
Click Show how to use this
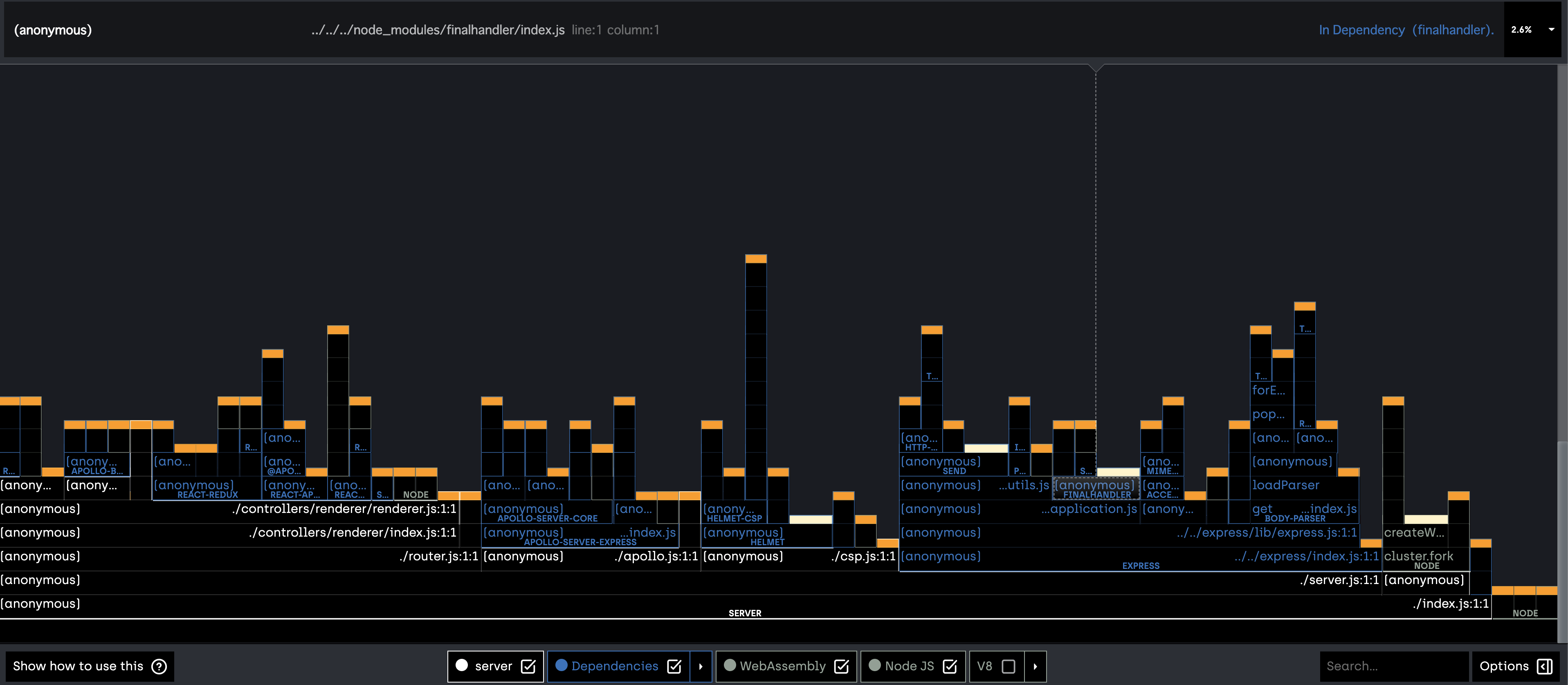pyautogui.click(x=78, y=666)
